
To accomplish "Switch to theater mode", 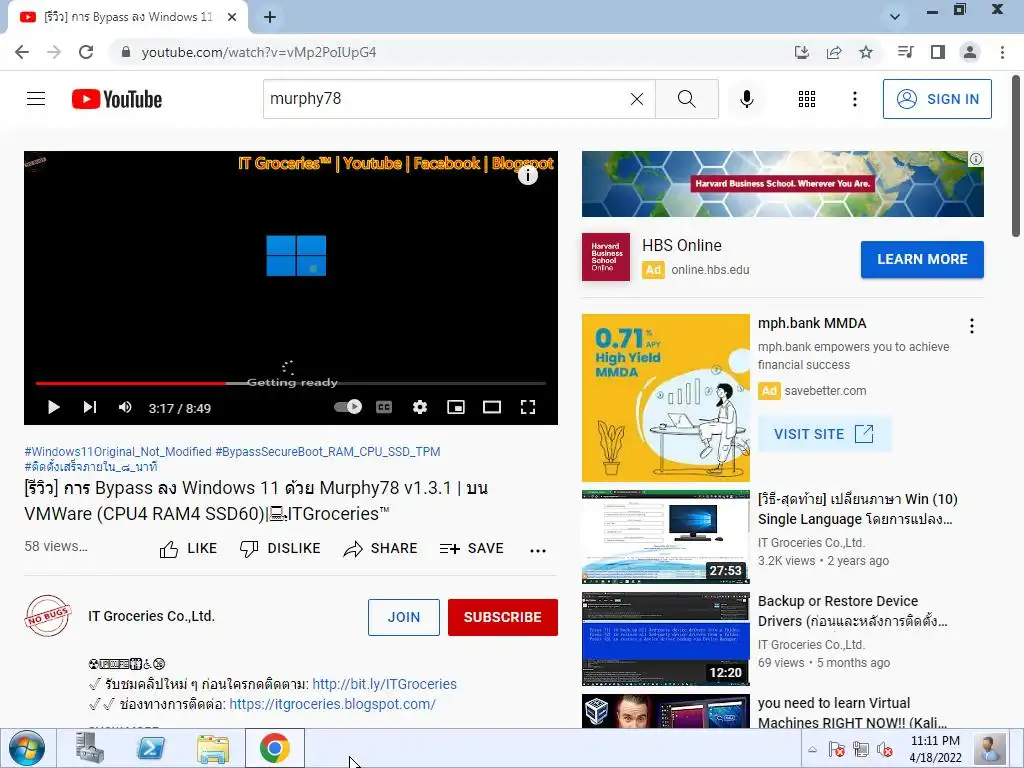I will pos(492,408).
